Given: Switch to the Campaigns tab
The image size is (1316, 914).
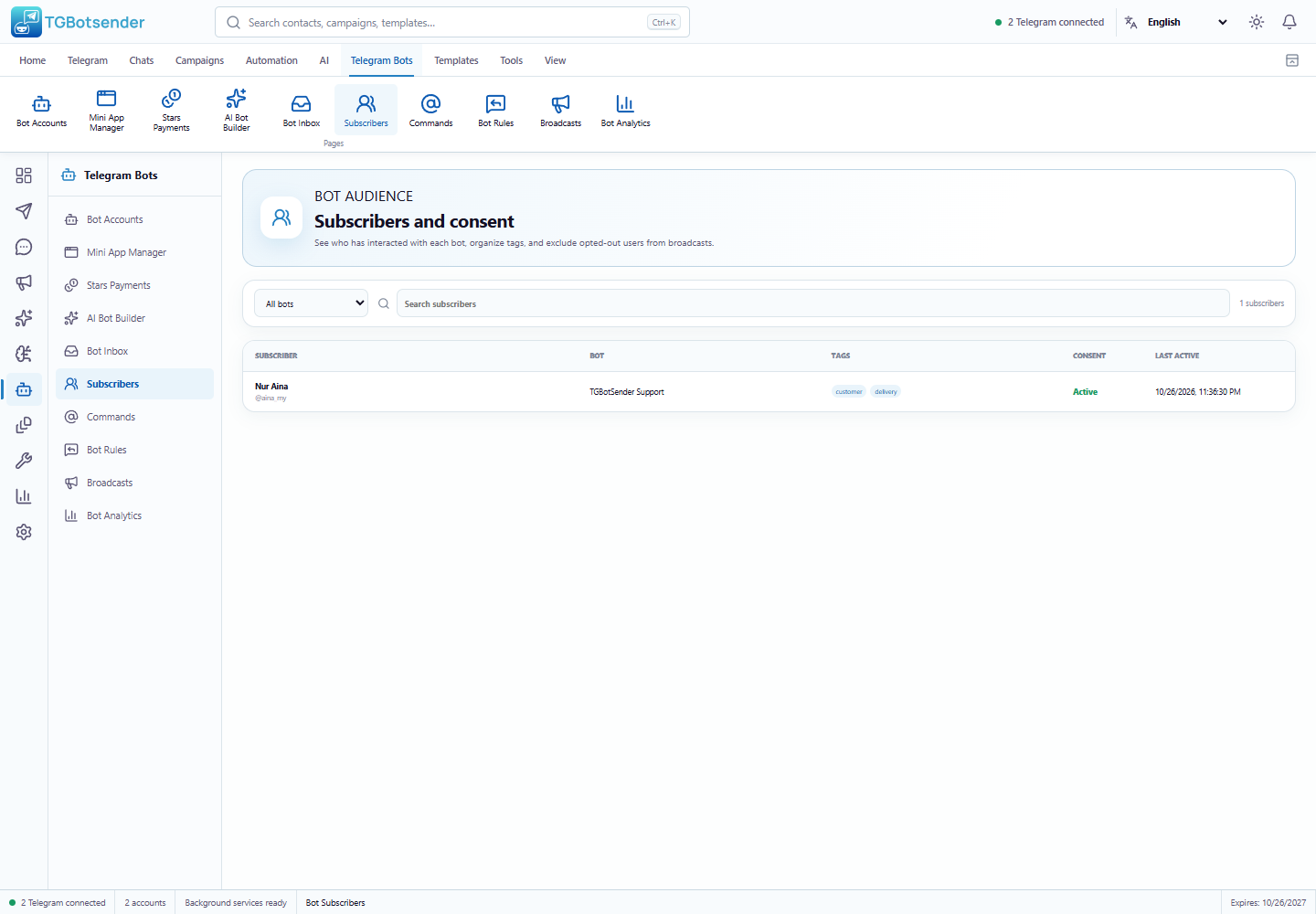Looking at the screenshot, I should [x=199, y=60].
